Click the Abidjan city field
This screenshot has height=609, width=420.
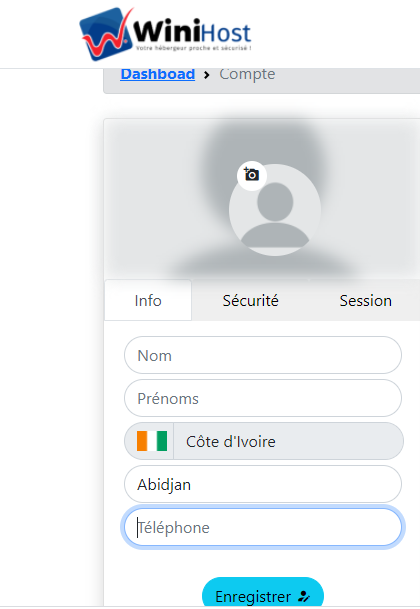pyautogui.click(x=263, y=484)
